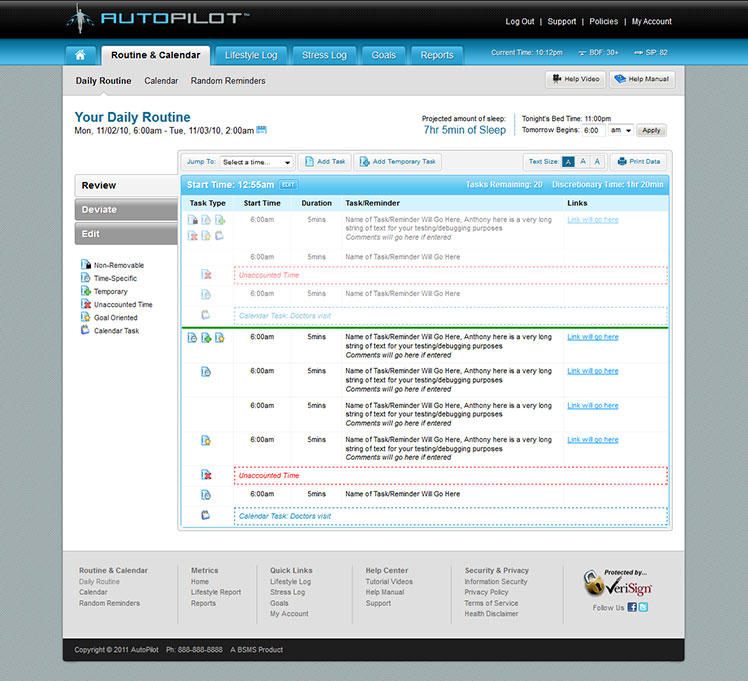Image resolution: width=748 pixels, height=681 pixels.
Task: Open the am/pm dropdown for Tomorrow Begins
Action: 621,130
